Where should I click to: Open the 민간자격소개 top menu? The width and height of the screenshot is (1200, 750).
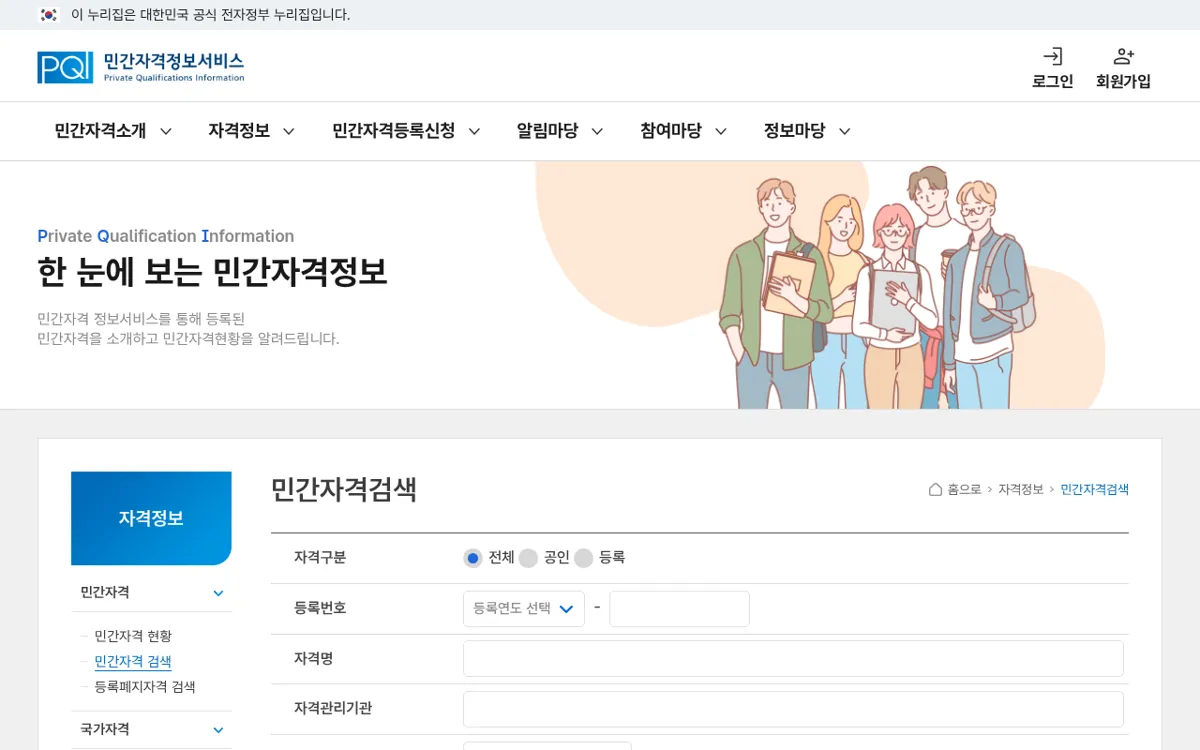coord(100,131)
